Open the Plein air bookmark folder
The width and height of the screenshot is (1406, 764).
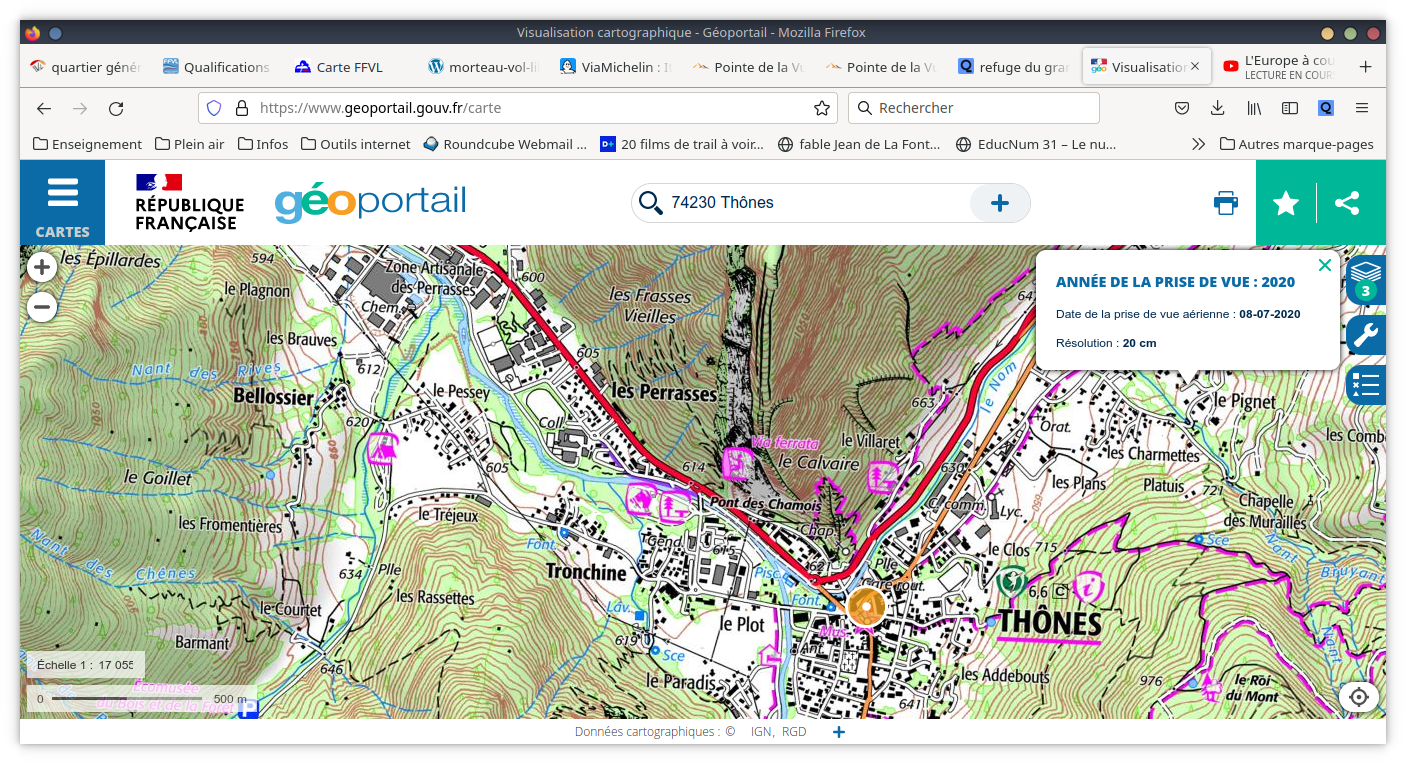coord(189,144)
